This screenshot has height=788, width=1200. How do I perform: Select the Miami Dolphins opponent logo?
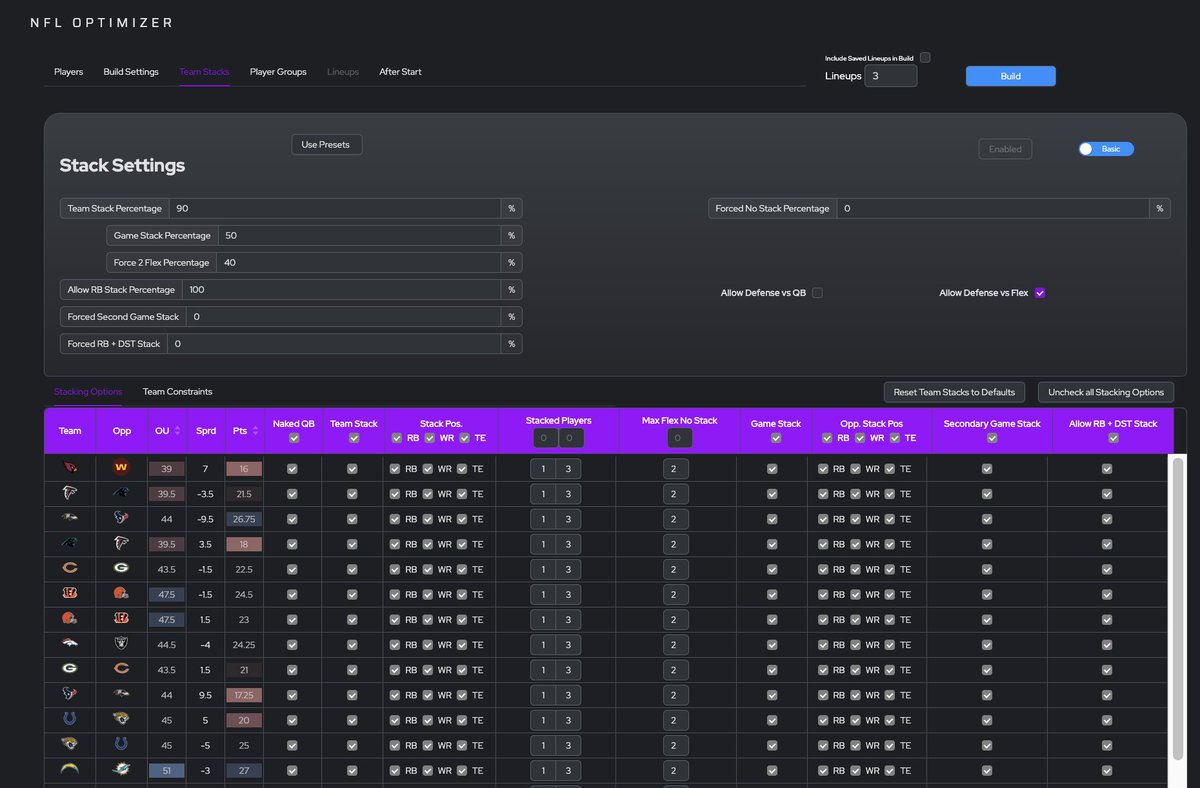coord(121,769)
